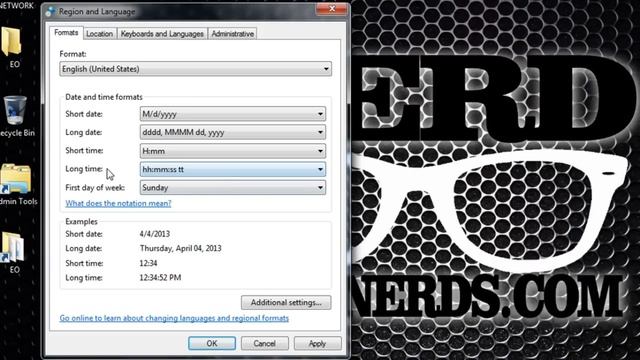Image resolution: width=640 pixels, height=360 pixels.
Task: Expand the Long time format dropdown
Action: (233, 169)
